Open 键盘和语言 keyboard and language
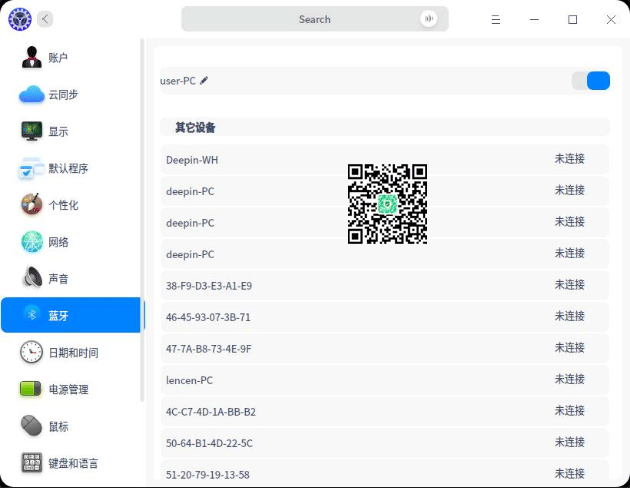 pos(71,463)
